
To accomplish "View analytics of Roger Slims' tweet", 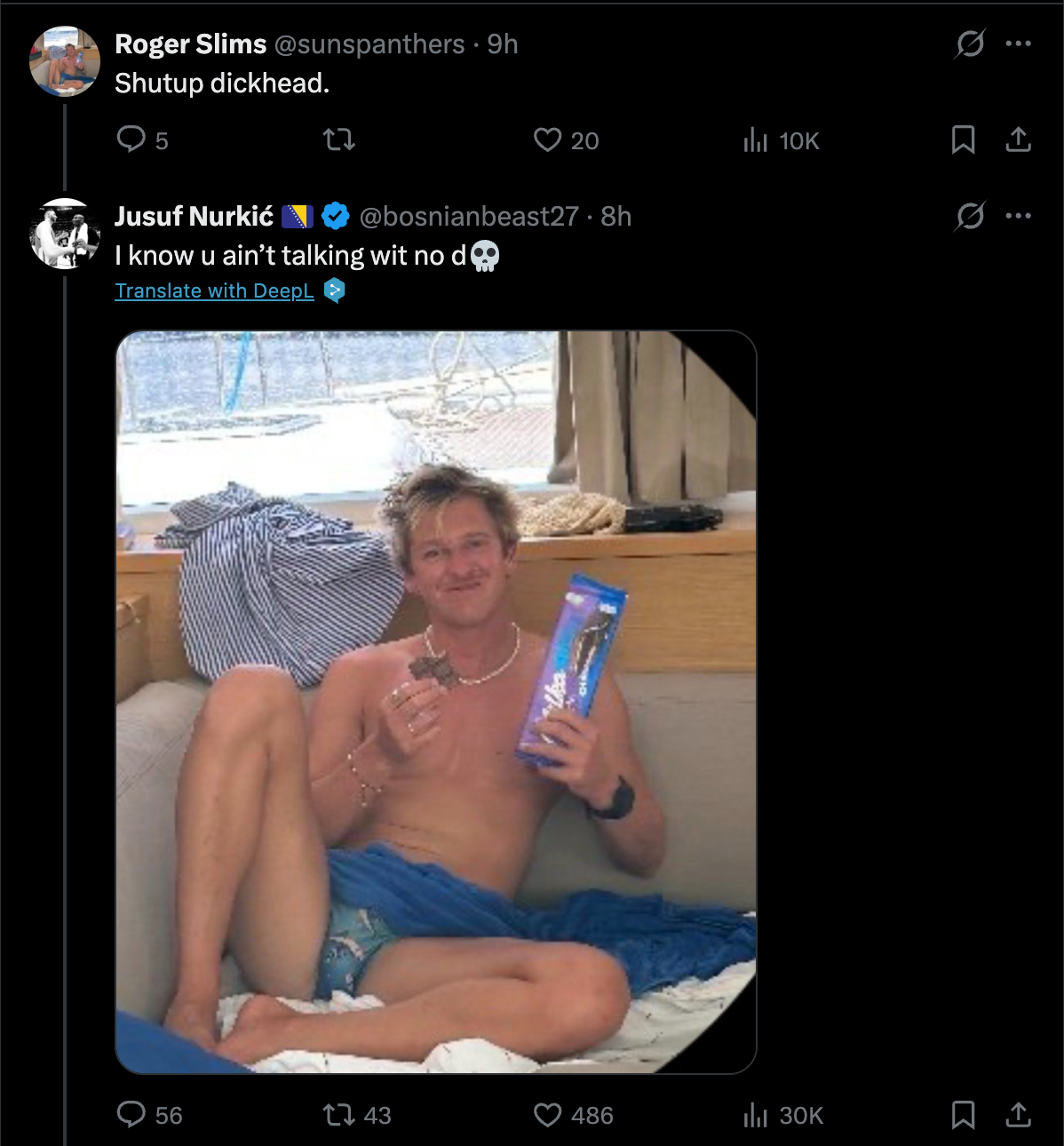I will click(x=756, y=140).
